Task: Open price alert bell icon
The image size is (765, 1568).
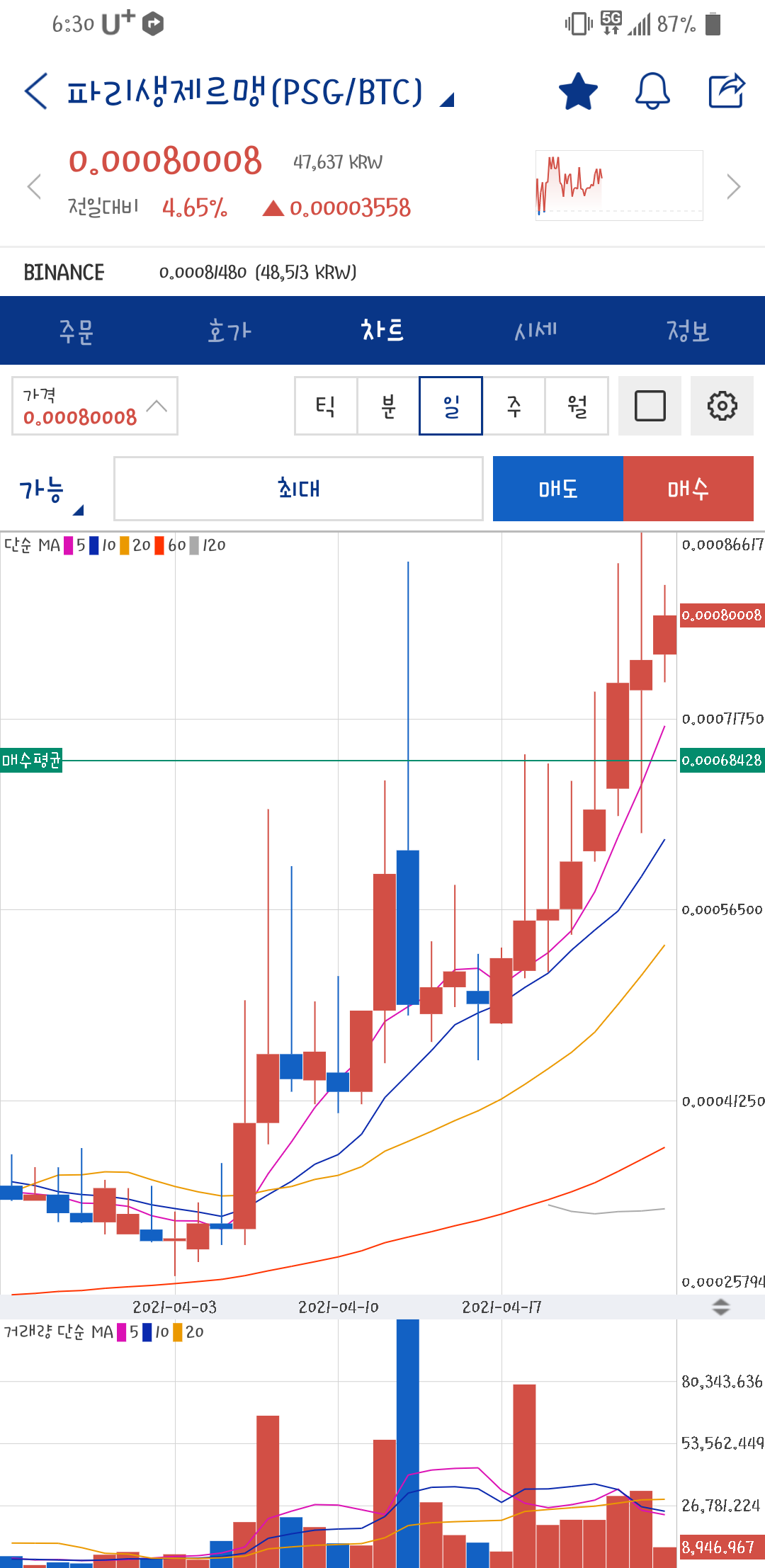Action: coord(652,91)
